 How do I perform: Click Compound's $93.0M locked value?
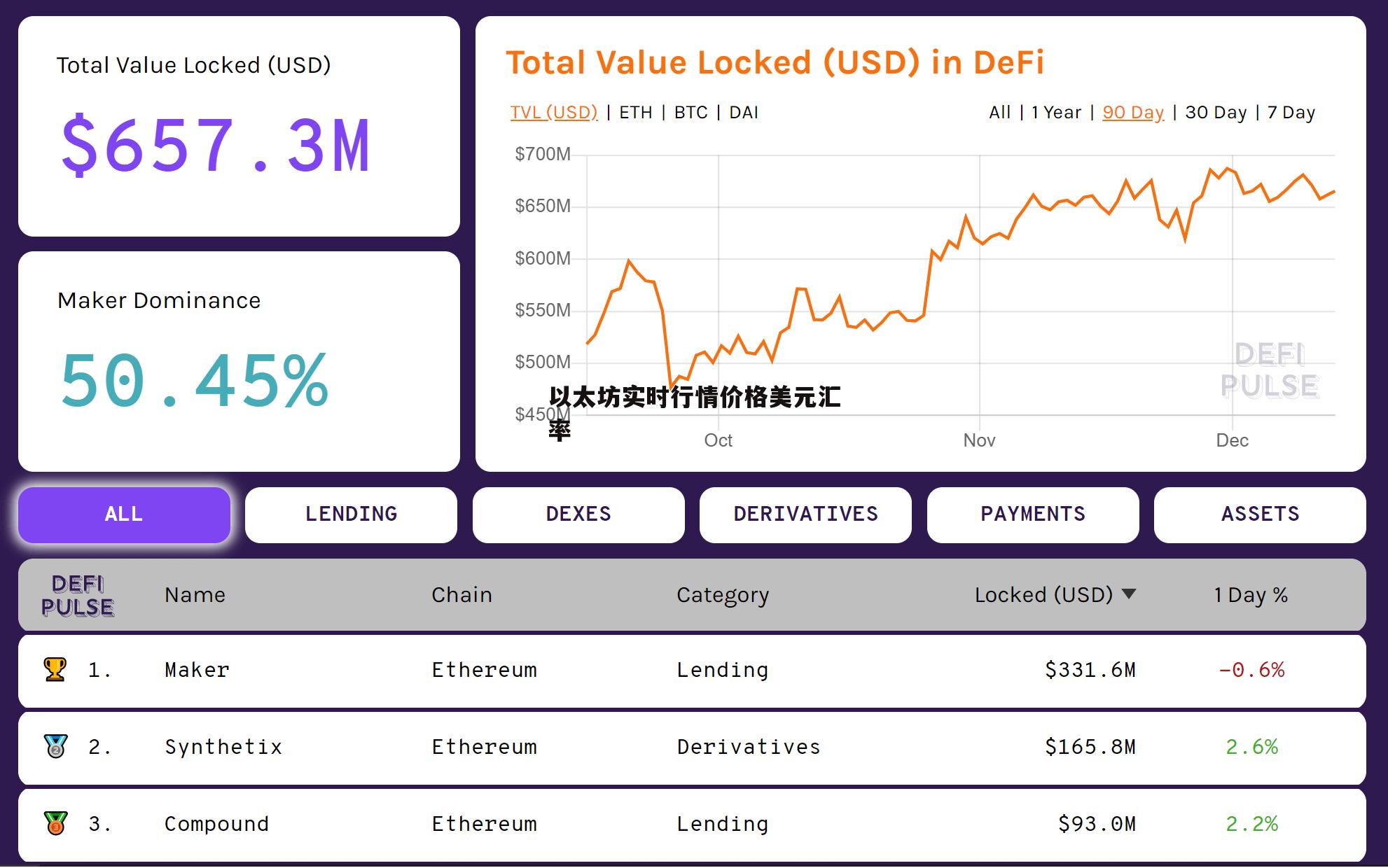1097,824
